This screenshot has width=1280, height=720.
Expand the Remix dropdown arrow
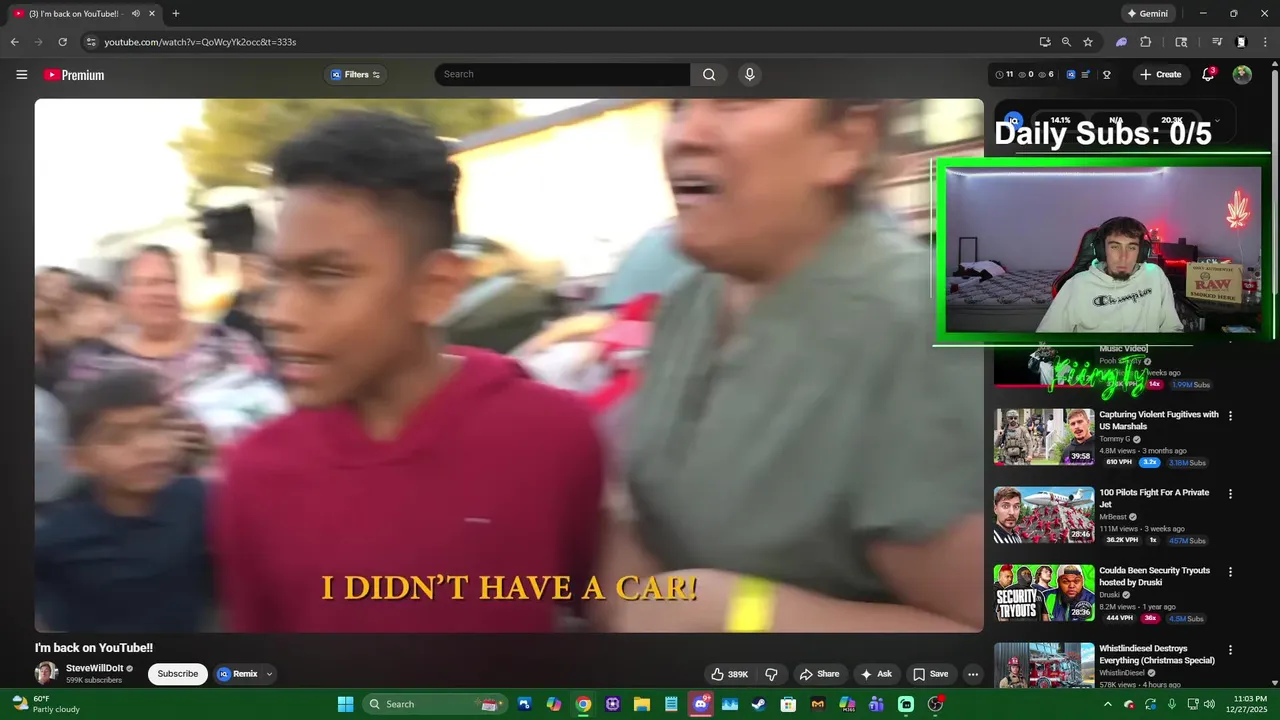click(269, 674)
